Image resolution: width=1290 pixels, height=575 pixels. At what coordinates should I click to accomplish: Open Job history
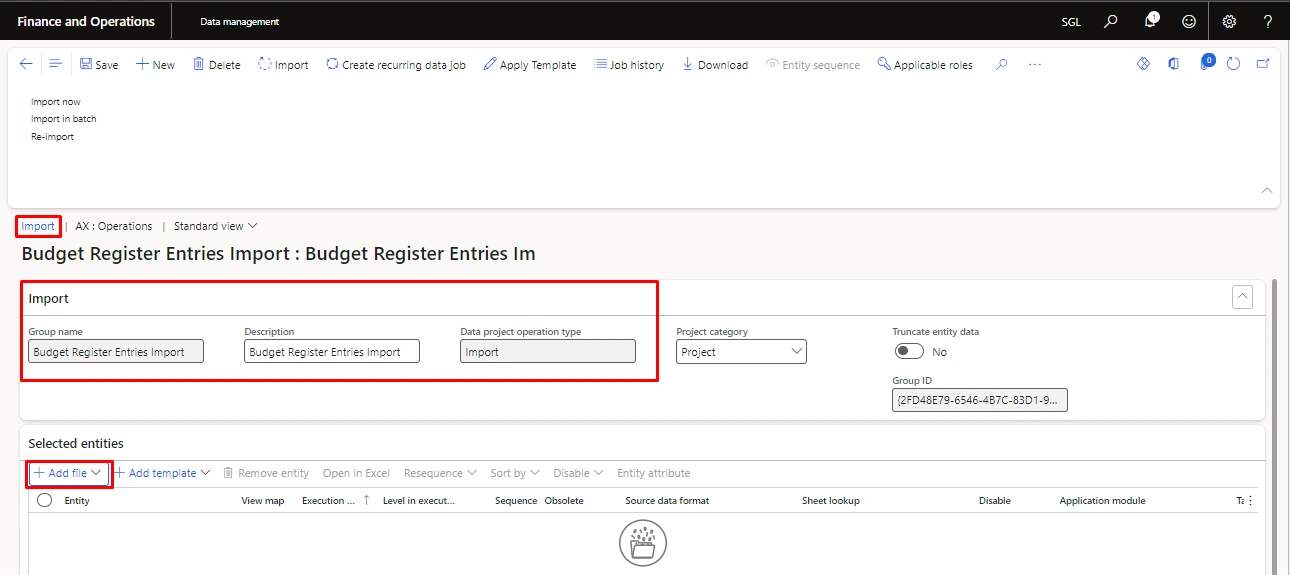[x=629, y=64]
